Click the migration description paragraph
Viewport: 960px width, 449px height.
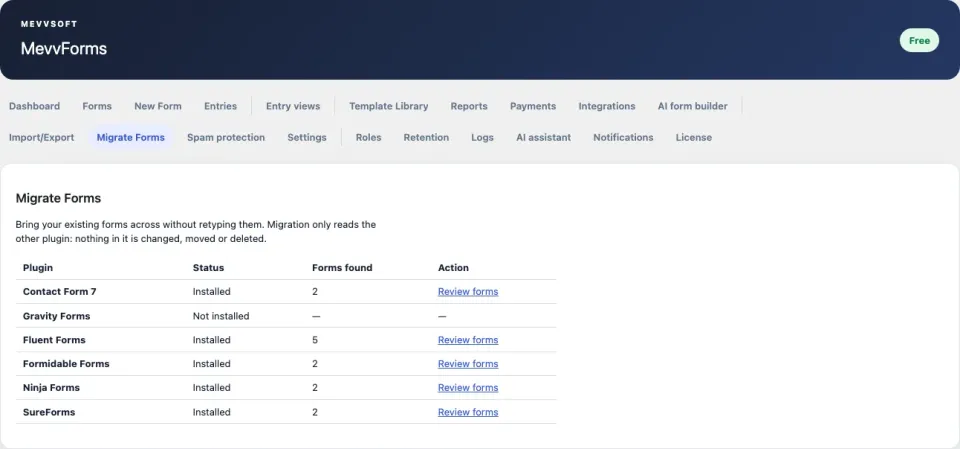196,232
